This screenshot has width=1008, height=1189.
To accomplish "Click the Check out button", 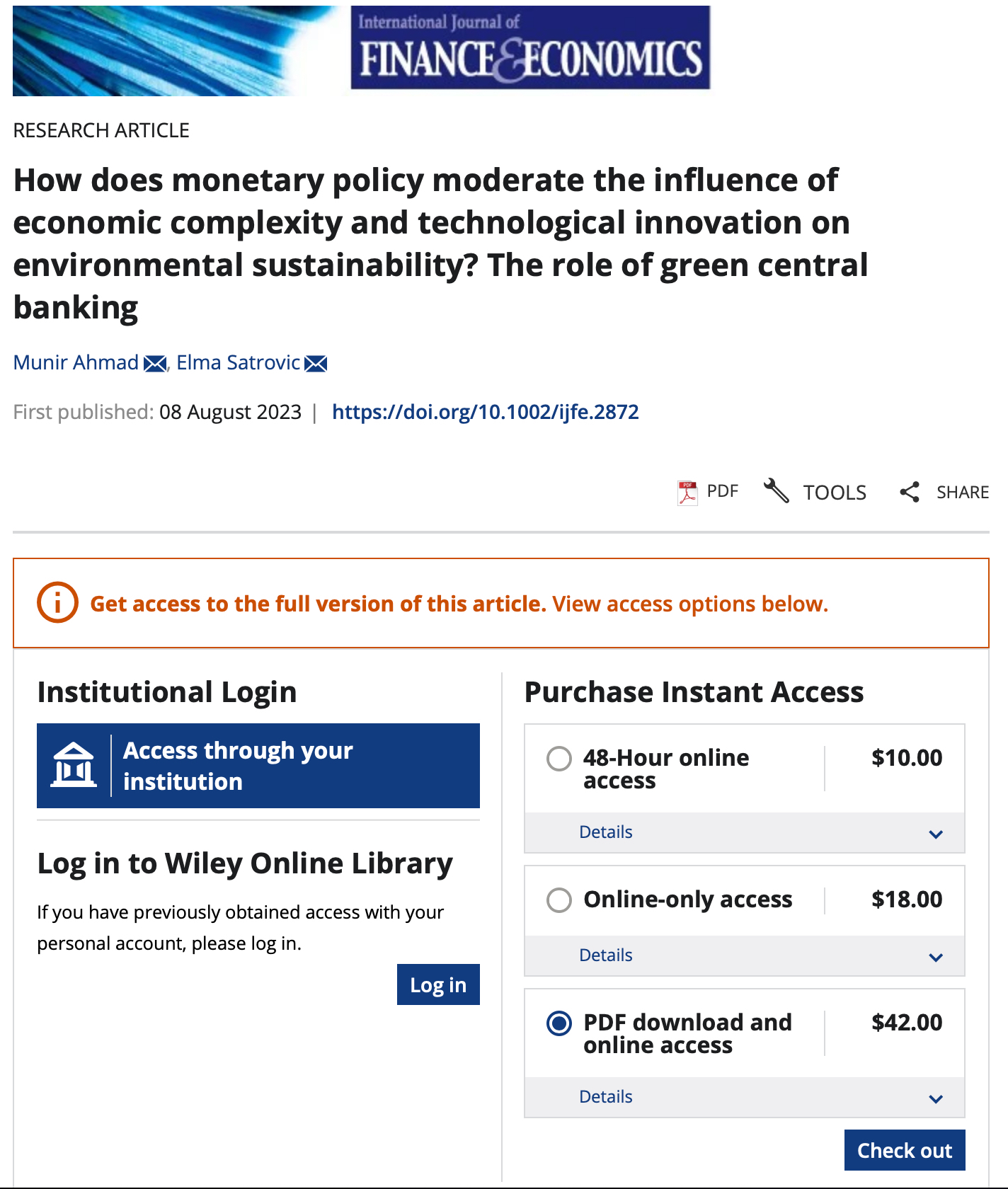I will pos(904,1150).
